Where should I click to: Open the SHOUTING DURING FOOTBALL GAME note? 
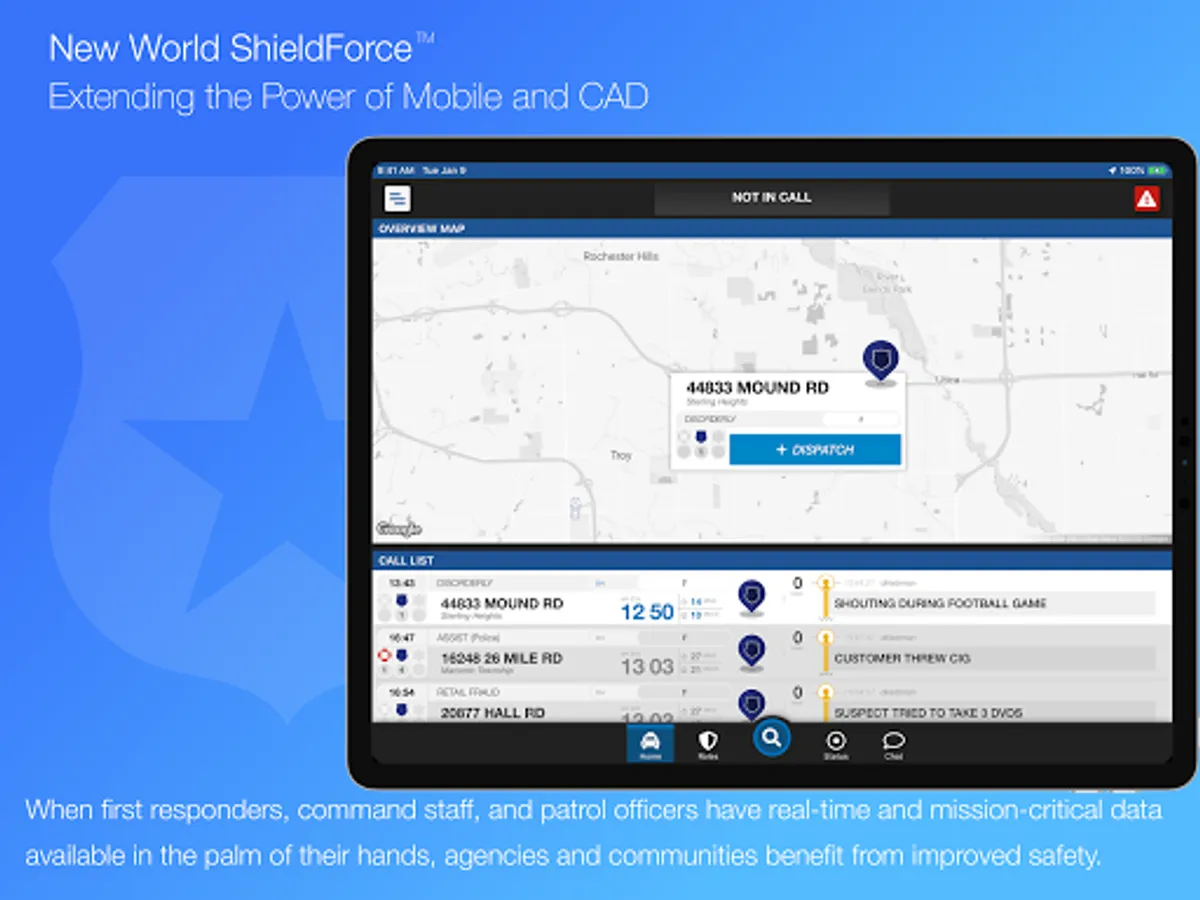point(993,604)
